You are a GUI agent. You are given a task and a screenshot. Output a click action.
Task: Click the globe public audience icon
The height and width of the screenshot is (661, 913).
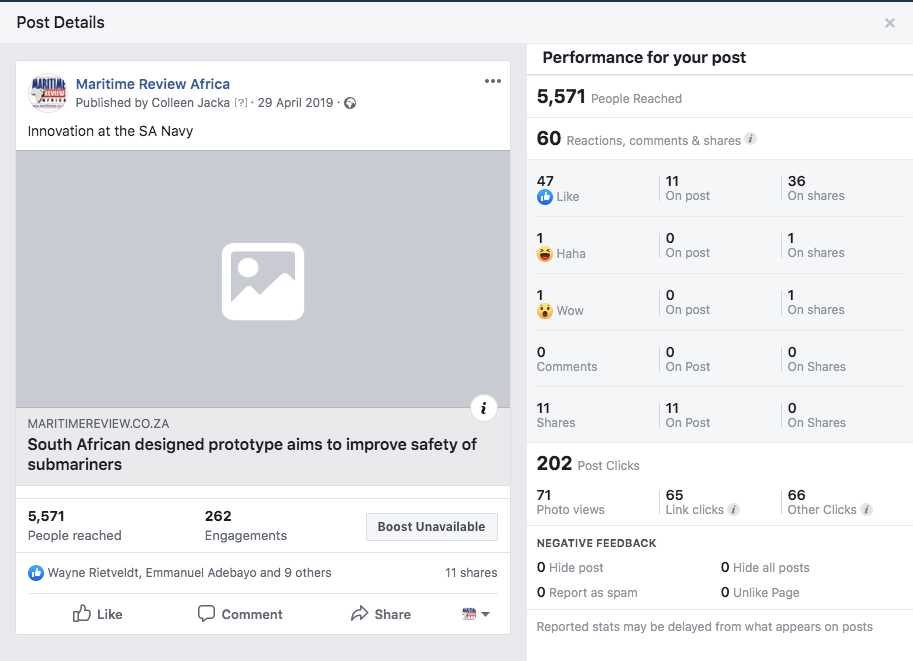click(350, 103)
